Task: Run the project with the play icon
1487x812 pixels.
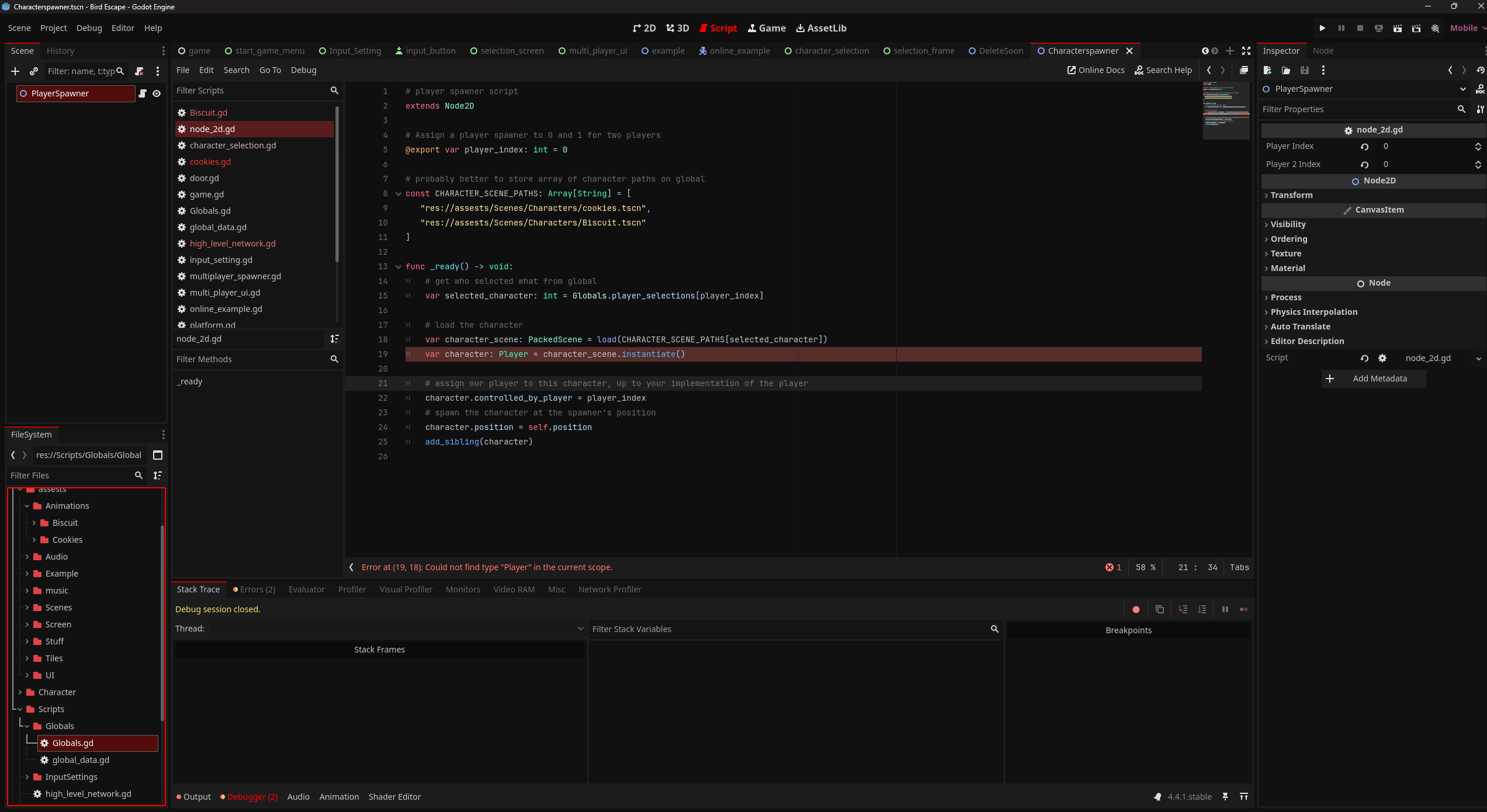Action: (1322, 28)
